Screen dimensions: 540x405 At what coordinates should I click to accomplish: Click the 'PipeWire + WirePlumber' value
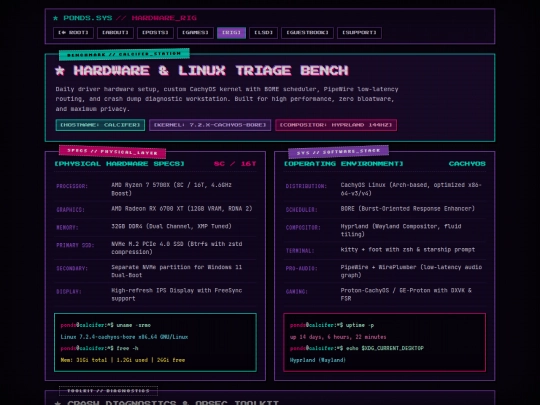tap(411, 271)
